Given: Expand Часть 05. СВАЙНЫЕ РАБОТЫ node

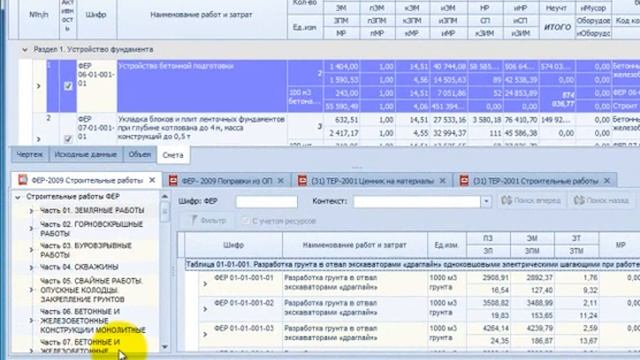Looking at the screenshot, I should [x=31, y=290].
